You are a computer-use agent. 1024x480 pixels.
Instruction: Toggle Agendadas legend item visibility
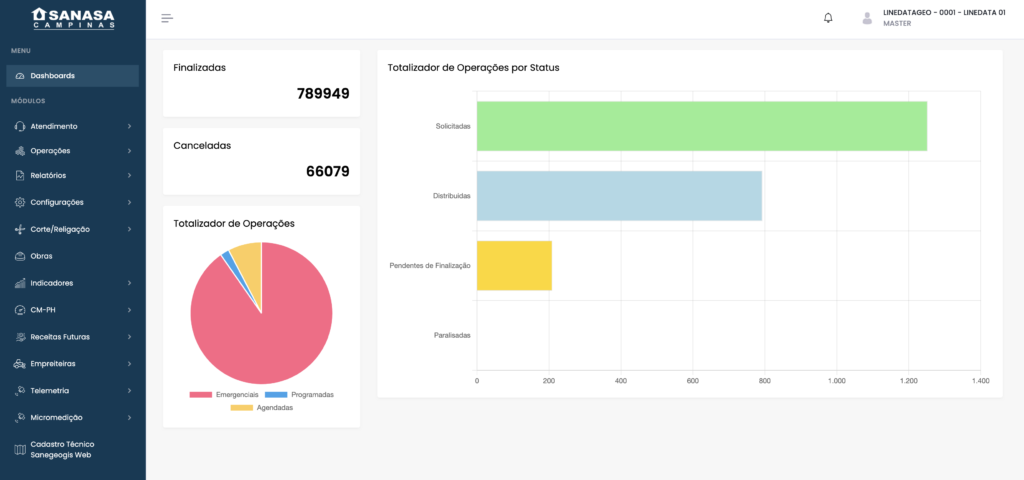tap(263, 408)
